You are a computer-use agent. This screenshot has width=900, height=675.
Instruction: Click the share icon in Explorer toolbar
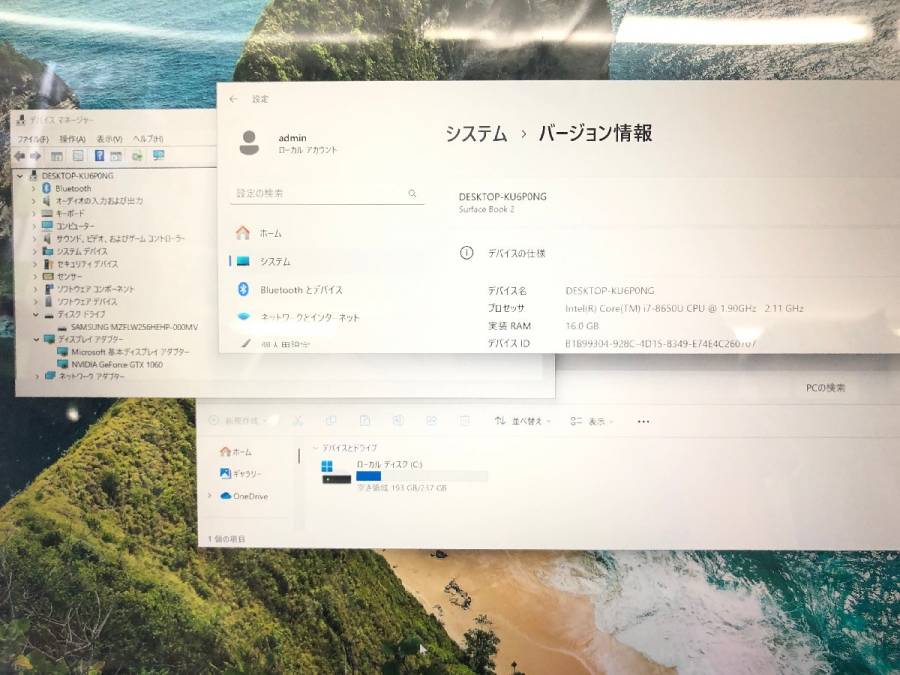(x=432, y=421)
